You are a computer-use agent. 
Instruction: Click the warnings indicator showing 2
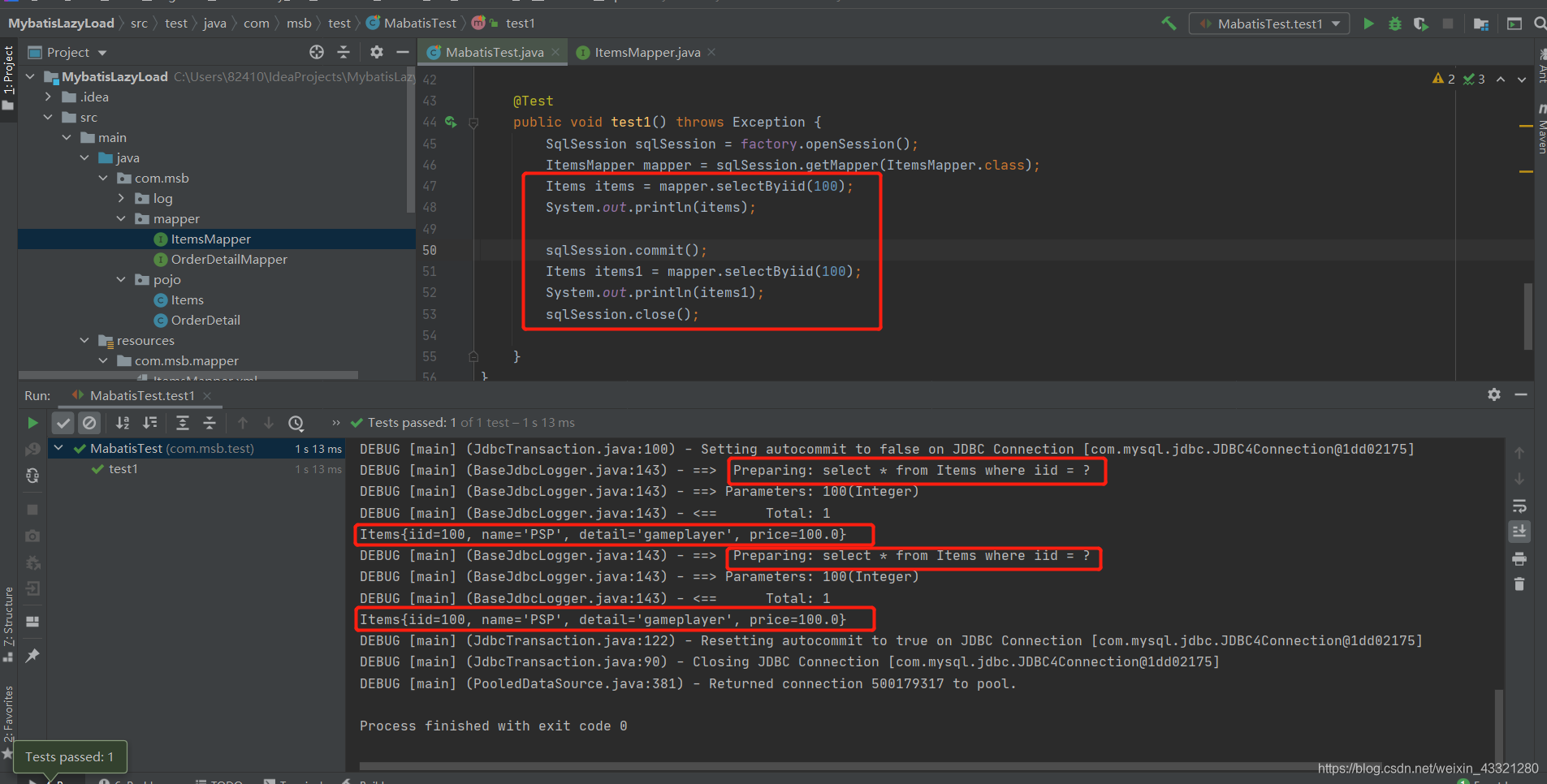pyautogui.click(x=1443, y=79)
